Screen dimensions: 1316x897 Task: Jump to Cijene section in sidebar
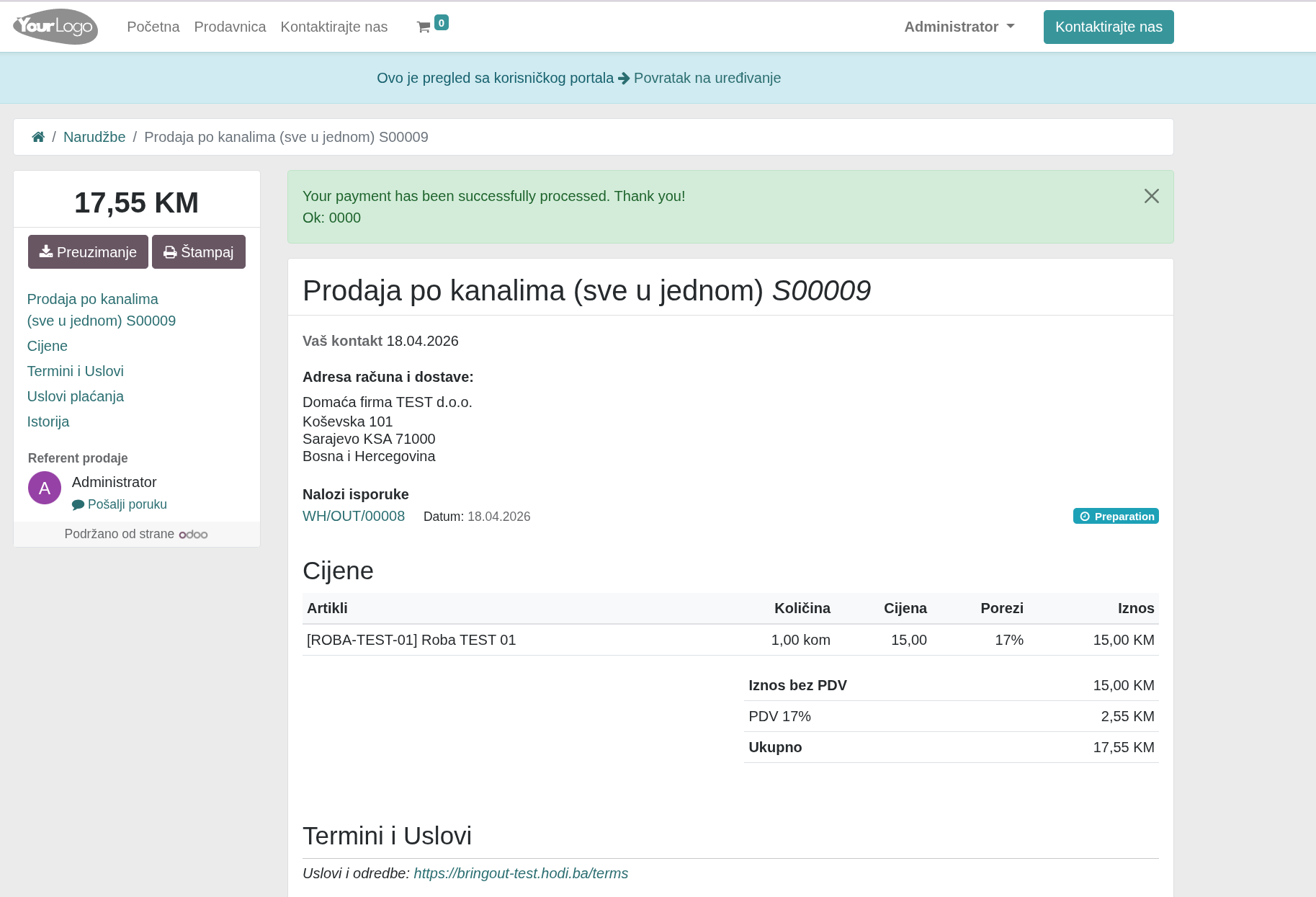(48, 346)
